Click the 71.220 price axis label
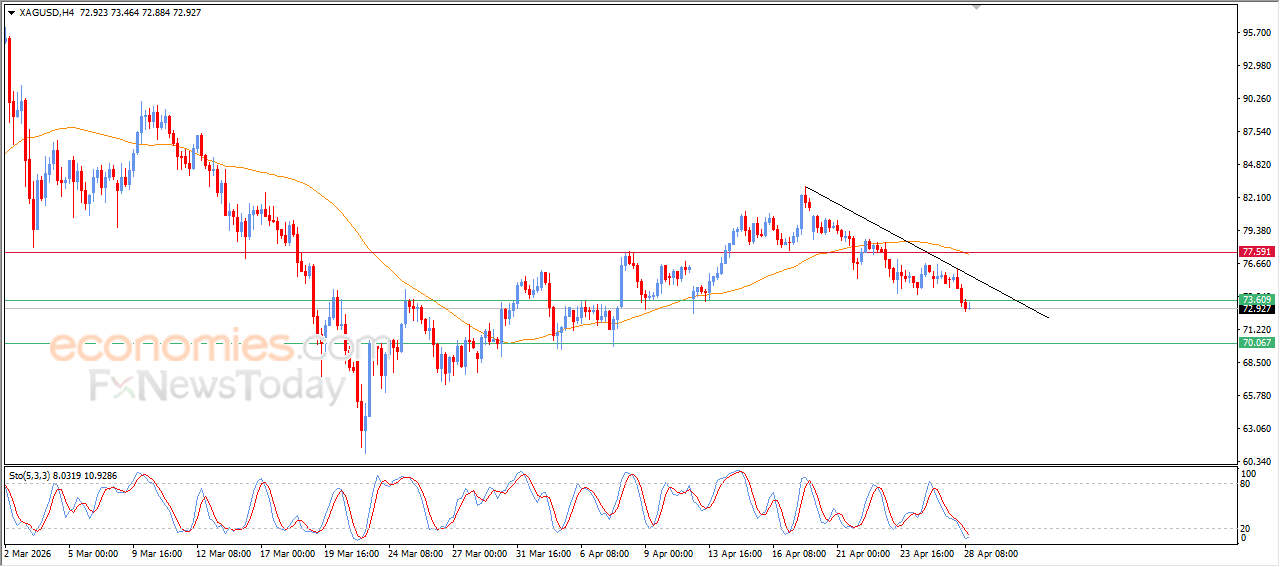Image resolution: width=1280 pixels, height=567 pixels. coord(1256,330)
